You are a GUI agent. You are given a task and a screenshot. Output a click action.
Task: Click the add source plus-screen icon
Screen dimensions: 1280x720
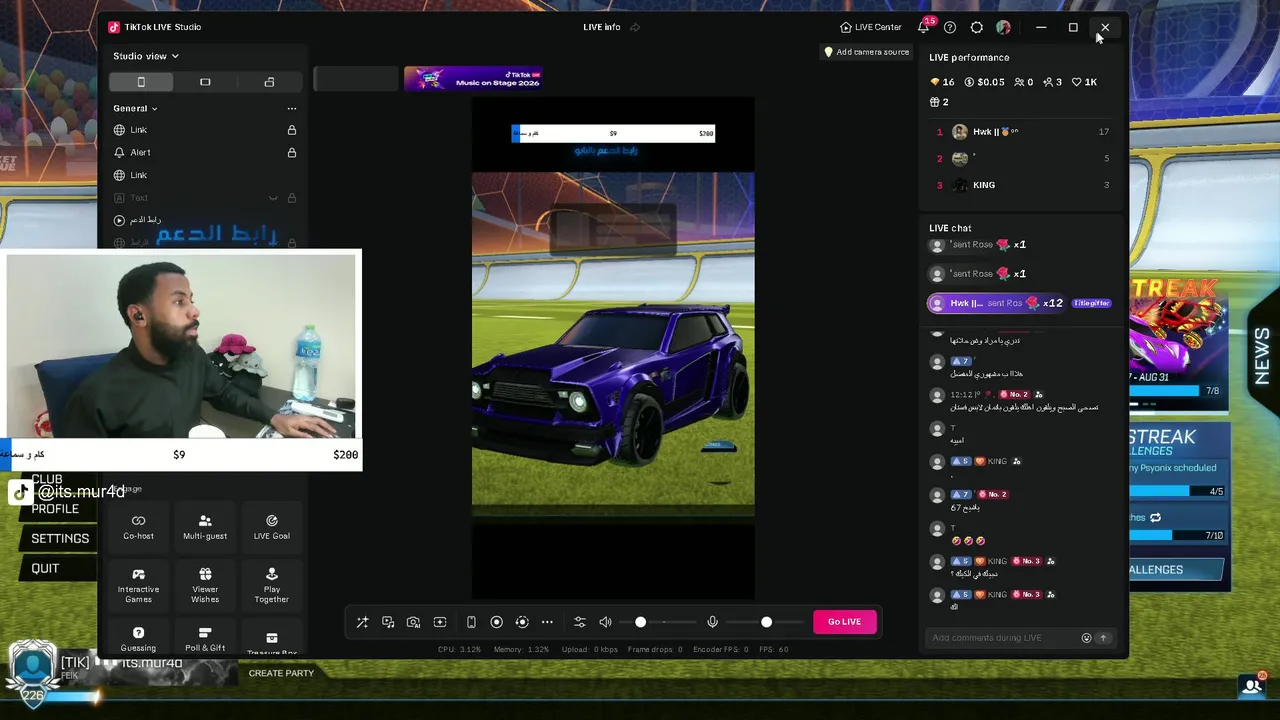pos(440,622)
